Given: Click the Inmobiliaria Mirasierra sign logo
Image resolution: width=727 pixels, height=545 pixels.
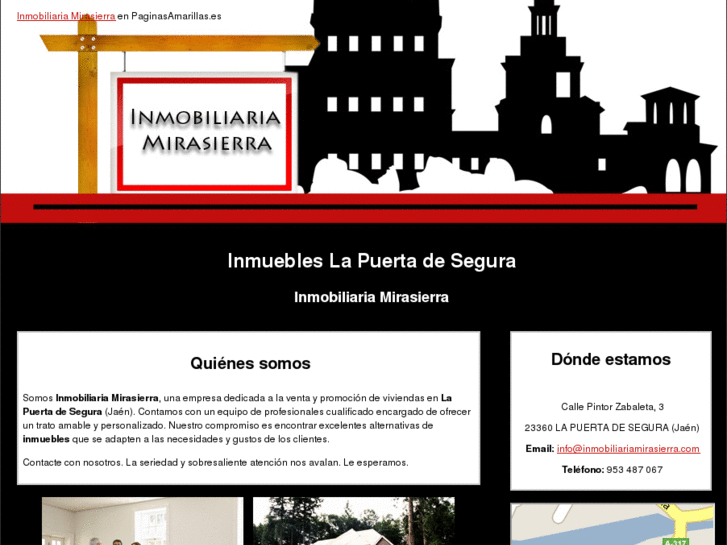Looking at the screenshot, I should pos(204,133).
